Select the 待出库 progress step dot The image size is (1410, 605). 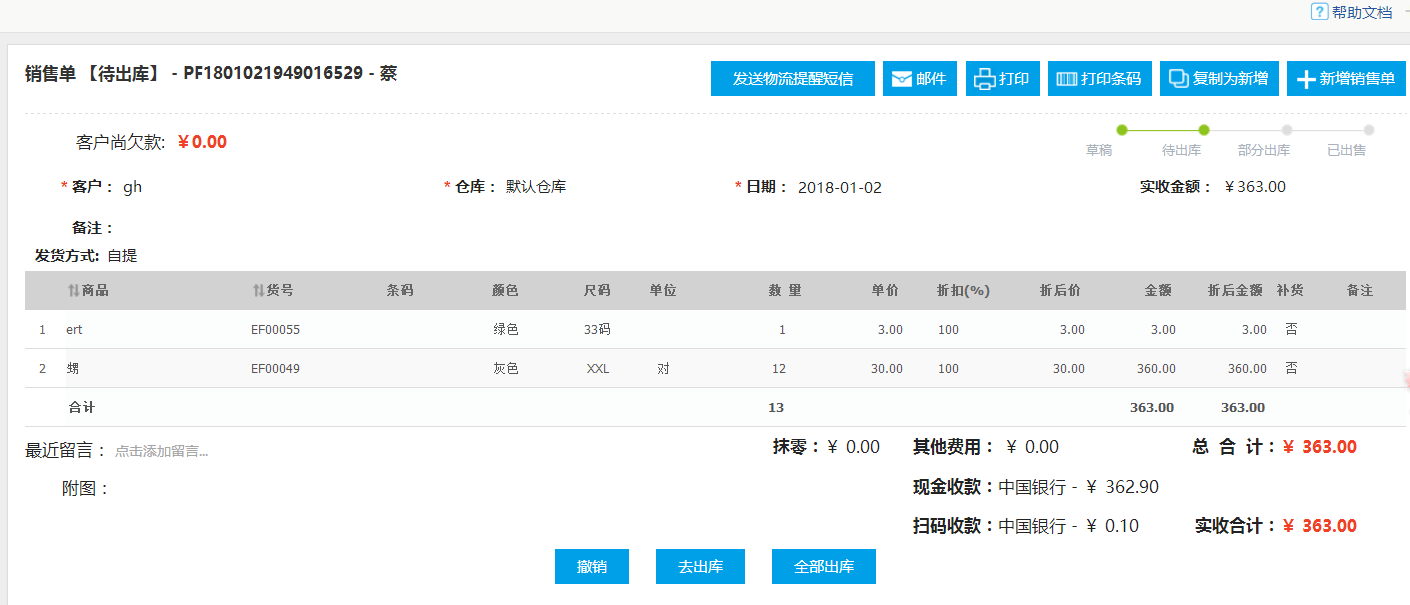[x=1204, y=130]
